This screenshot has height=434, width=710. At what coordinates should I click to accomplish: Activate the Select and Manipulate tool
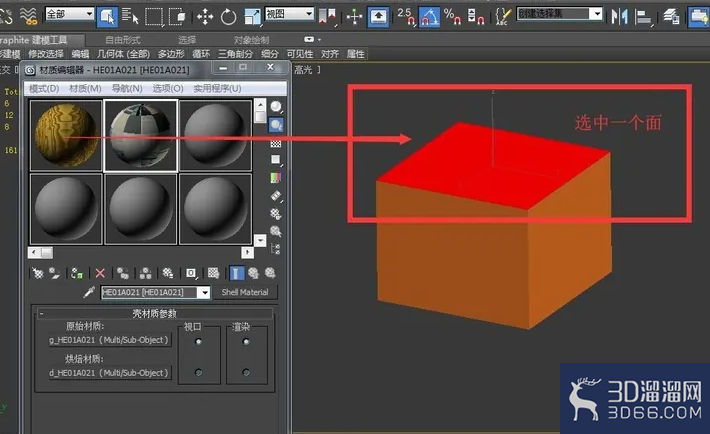point(355,17)
